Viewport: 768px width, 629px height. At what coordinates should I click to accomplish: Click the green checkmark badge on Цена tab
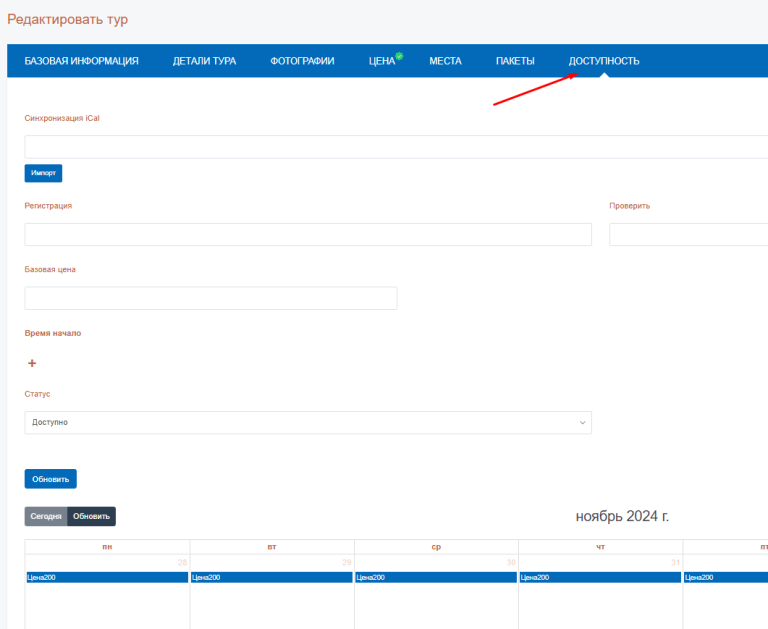coord(399,56)
